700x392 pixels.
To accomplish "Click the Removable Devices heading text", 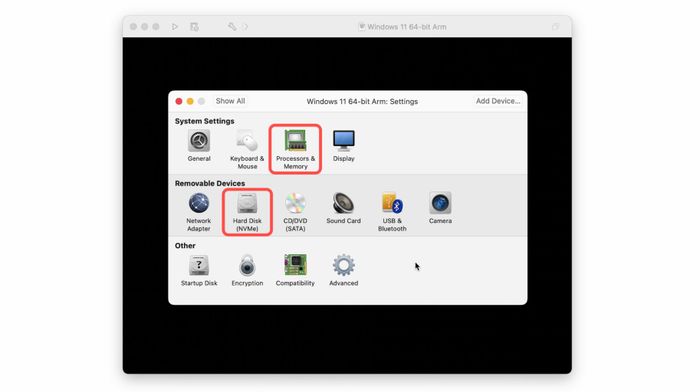I will (x=210, y=183).
